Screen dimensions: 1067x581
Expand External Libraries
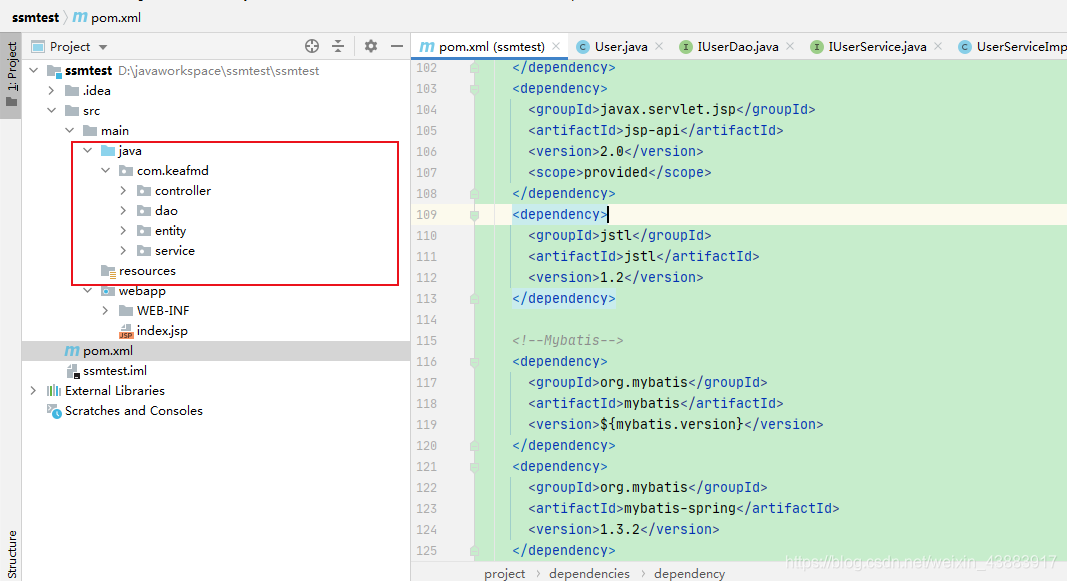[33, 391]
